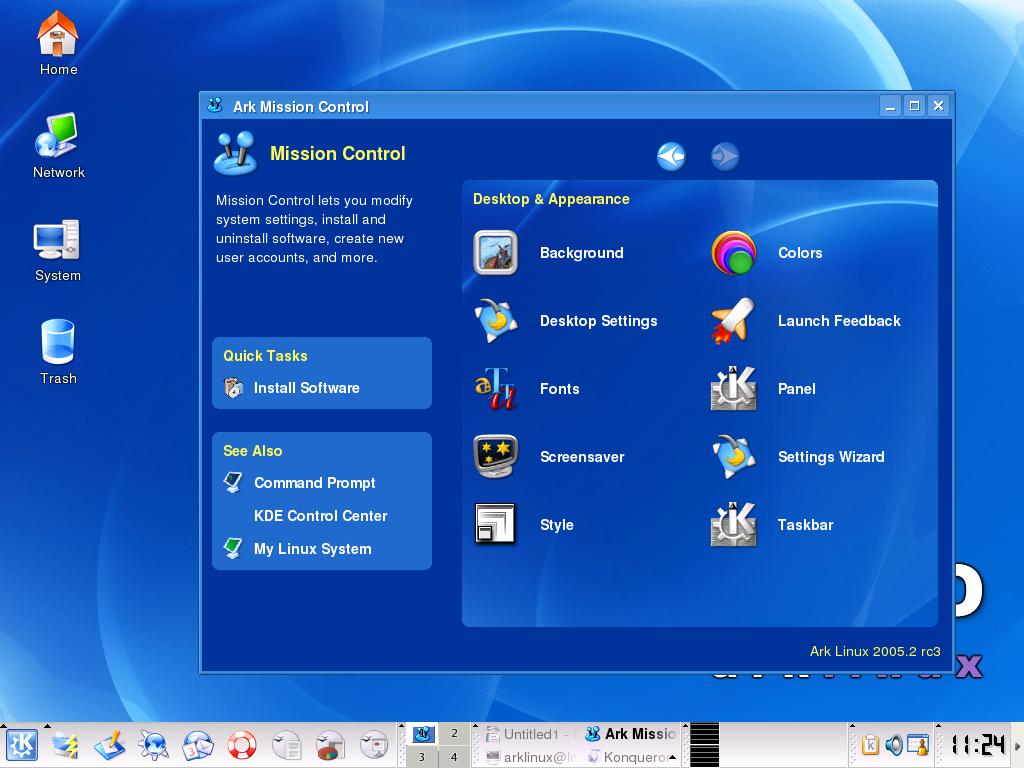Click the Desktop Settings label
Screen dimensions: 1024x768
click(598, 321)
